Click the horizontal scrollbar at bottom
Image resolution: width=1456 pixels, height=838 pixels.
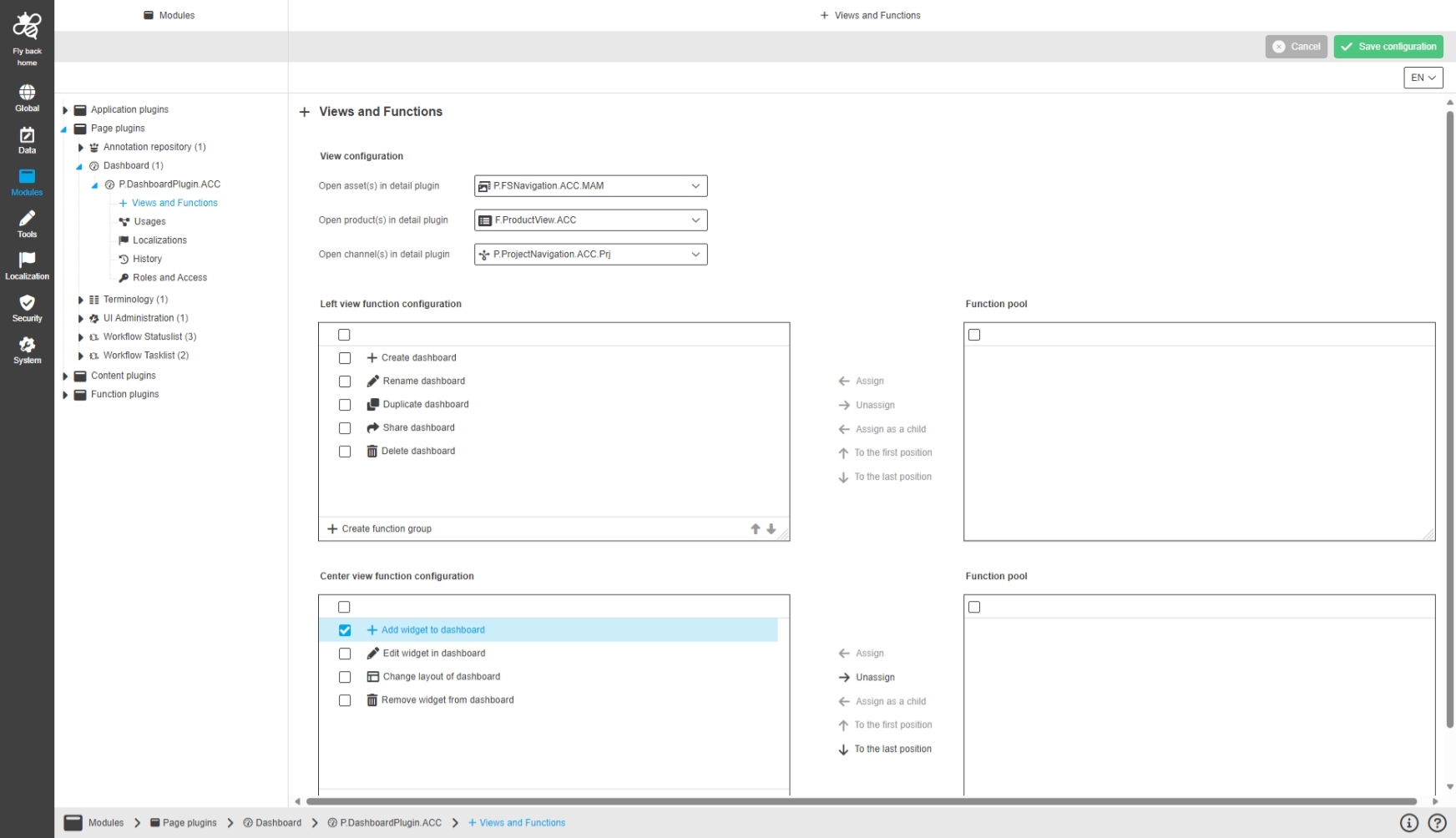[x=860, y=801]
